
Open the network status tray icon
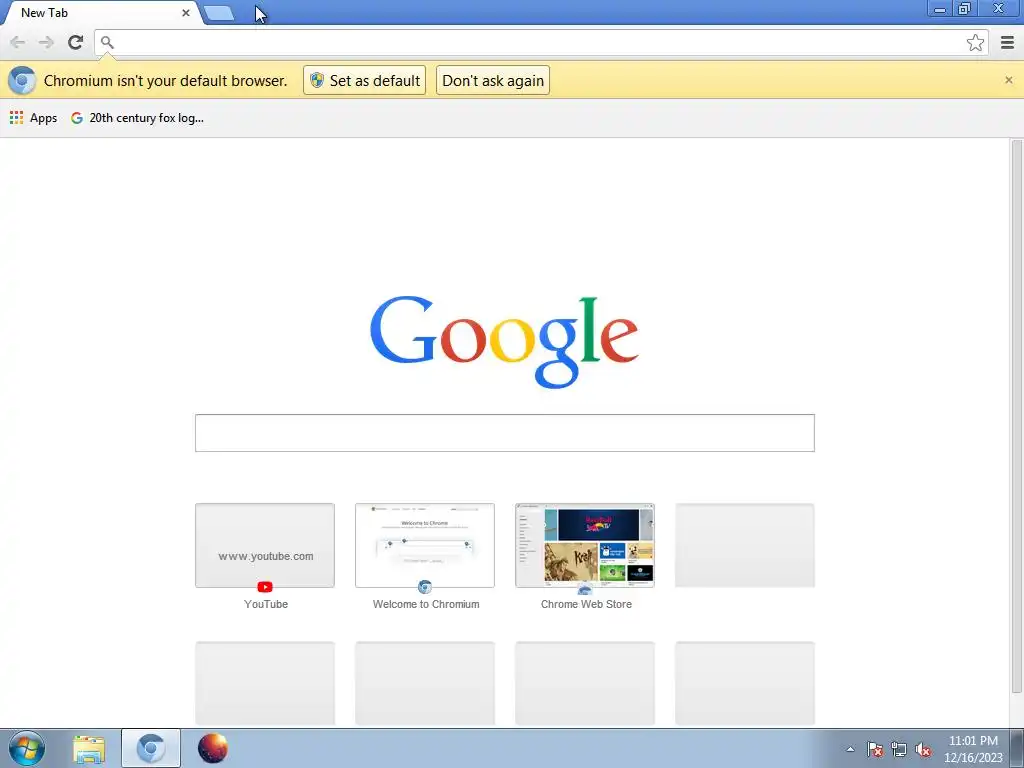[899, 749]
